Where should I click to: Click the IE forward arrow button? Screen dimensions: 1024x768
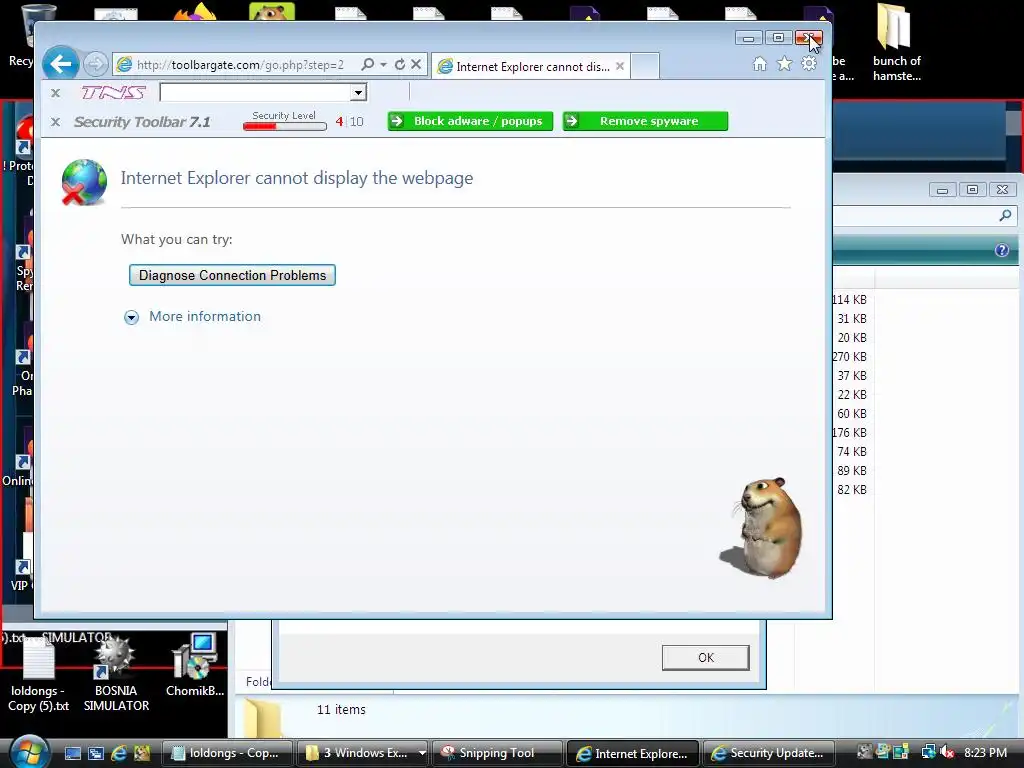(x=95, y=64)
